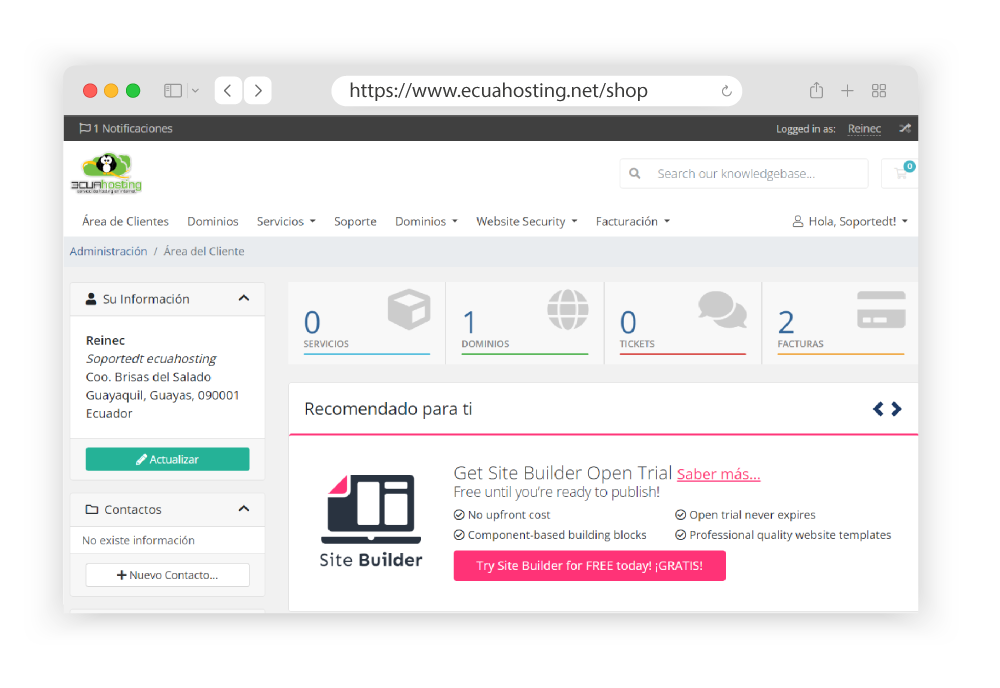Open the Saber más link
Screen dimensions: 1000x688
[717, 473]
